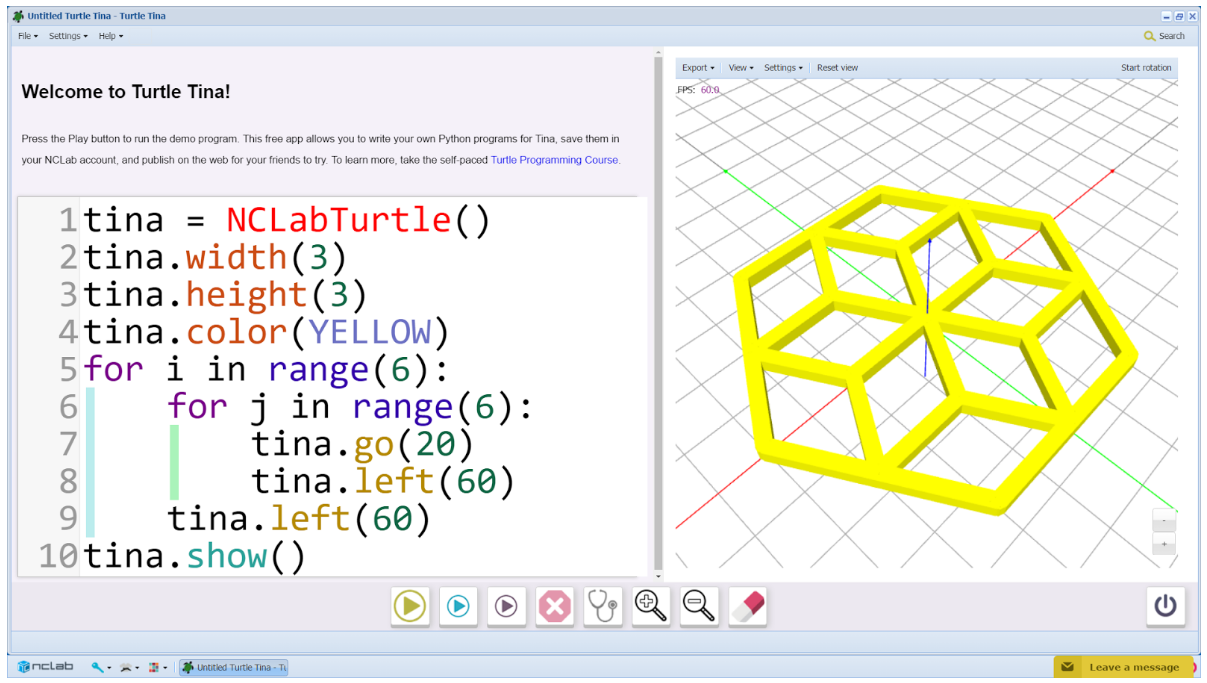Expand the 3D viewer Settings dropdown
Viewport: 1207px width, 683px height.
(783, 68)
